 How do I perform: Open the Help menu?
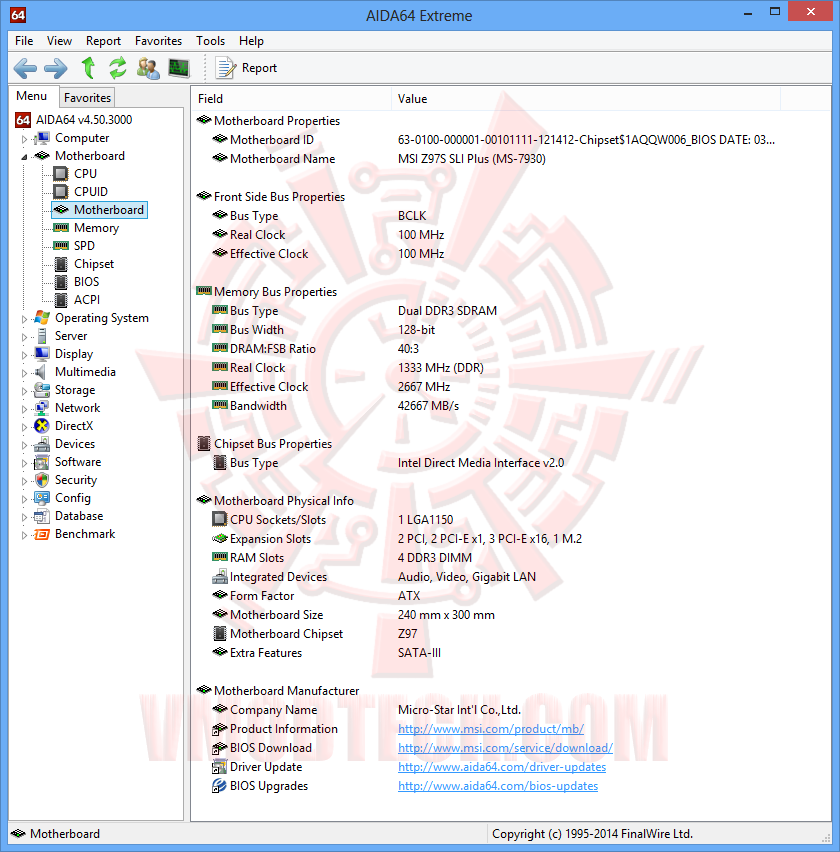click(x=251, y=41)
